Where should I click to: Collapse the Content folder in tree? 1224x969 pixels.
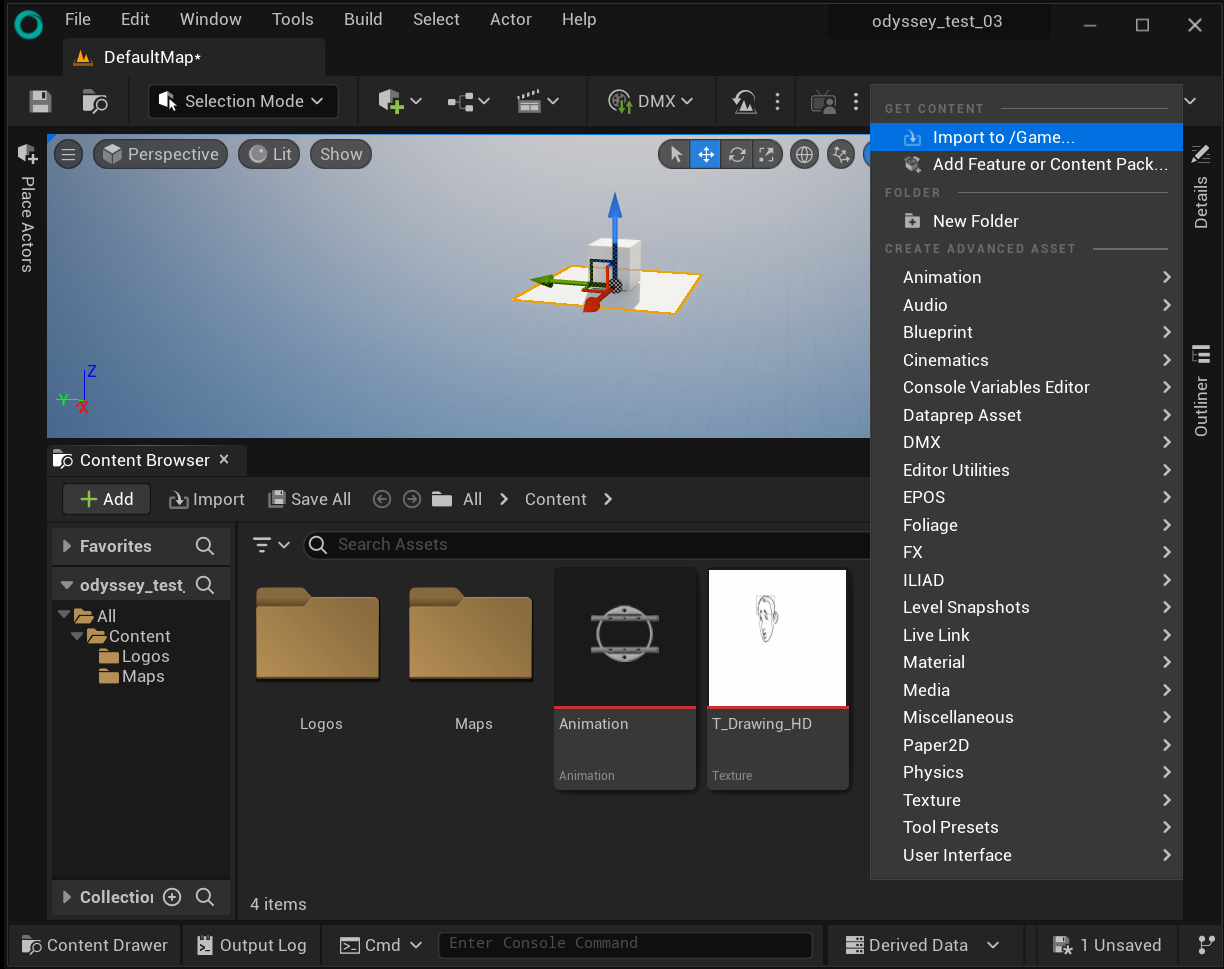[x=77, y=636]
